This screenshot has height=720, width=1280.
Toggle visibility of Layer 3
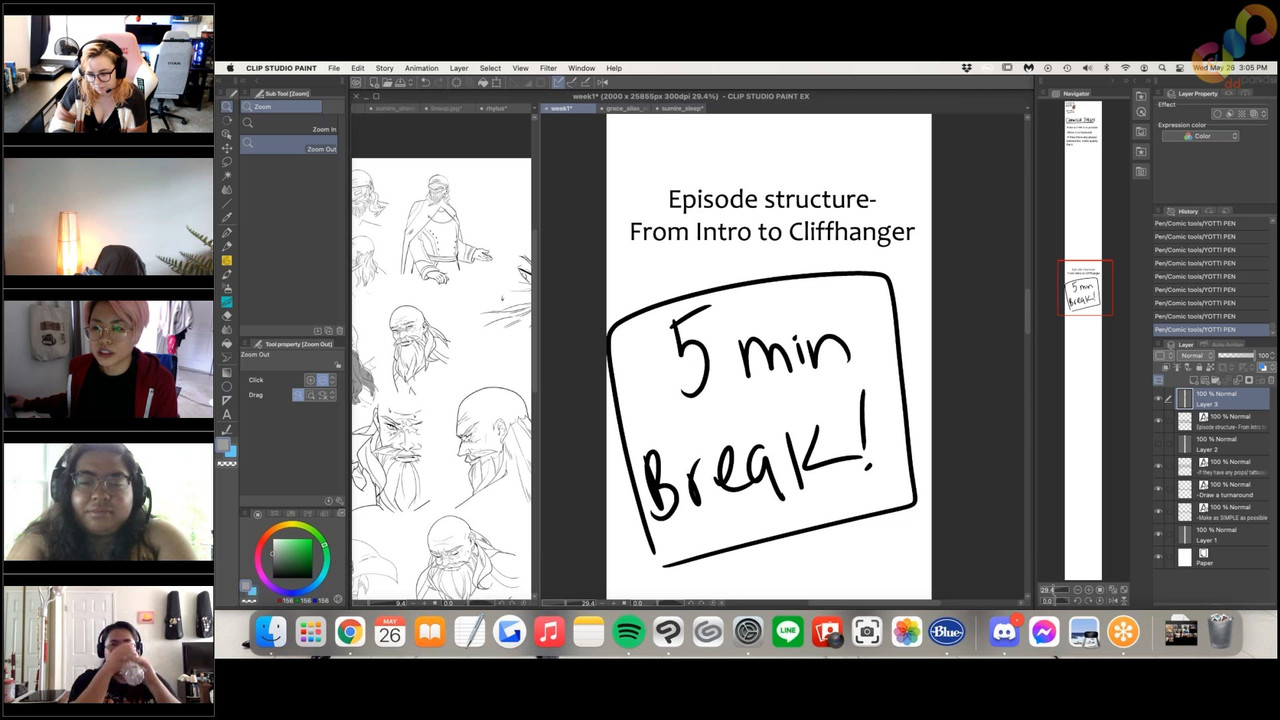tap(1158, 398)
